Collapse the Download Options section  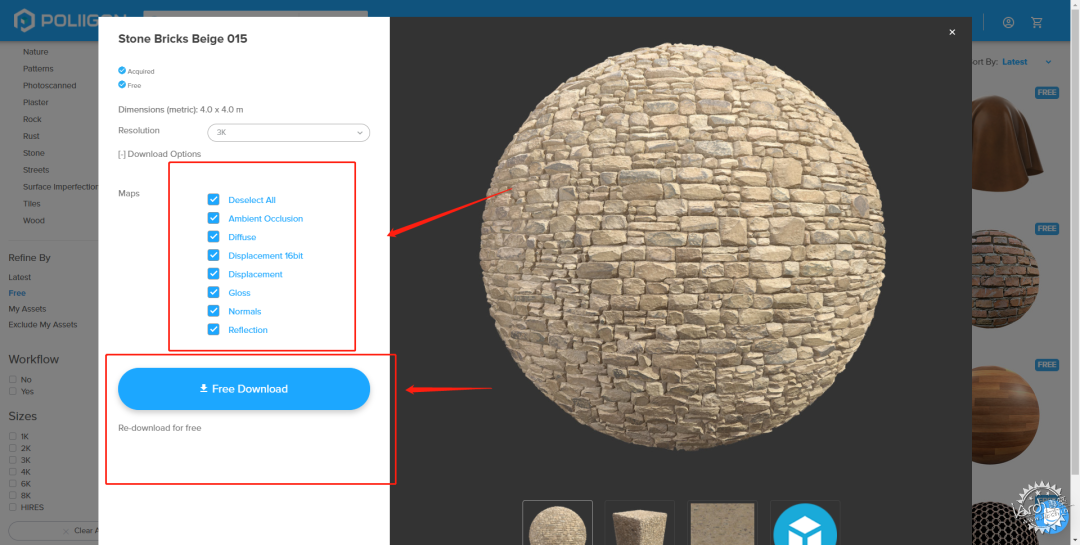pos(159,154)
